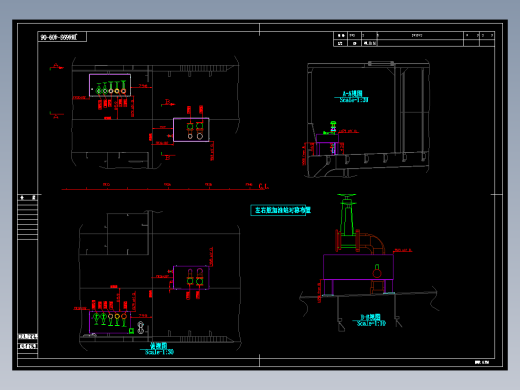Image resolution: width=520 pixels, height=390 pixels.
Task: Select upper section marker A arrow
Action: tap(56, 67)
